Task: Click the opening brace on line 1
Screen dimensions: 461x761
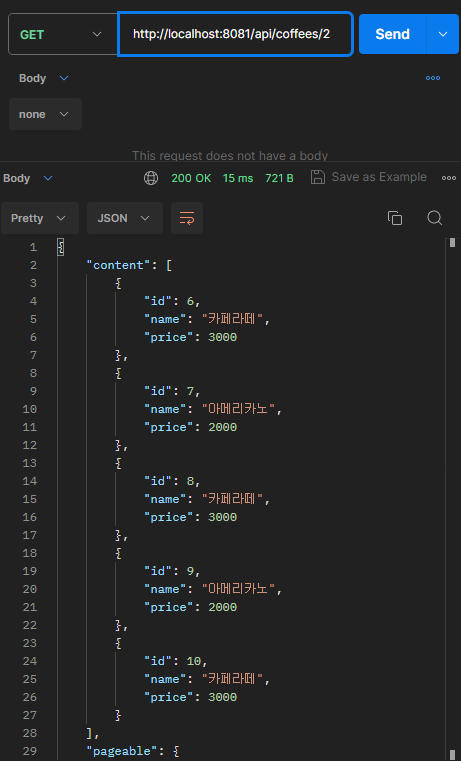Action: pyautogui.click(x=61, y=247)
